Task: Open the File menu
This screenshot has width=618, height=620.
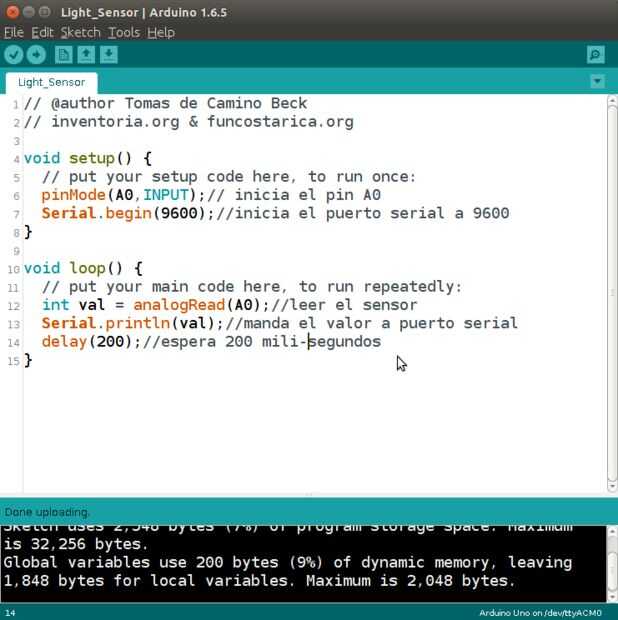Action: tap(14, 32)
